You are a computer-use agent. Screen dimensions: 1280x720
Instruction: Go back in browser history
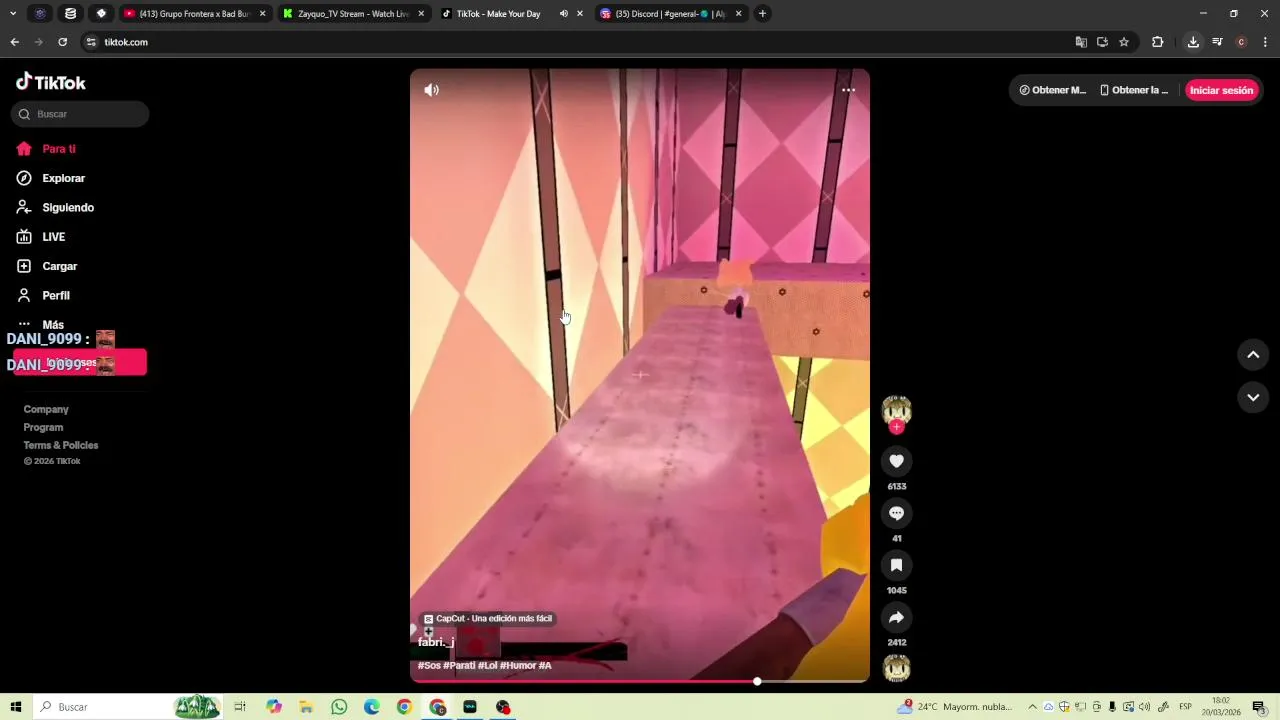(x=14, y=42)
